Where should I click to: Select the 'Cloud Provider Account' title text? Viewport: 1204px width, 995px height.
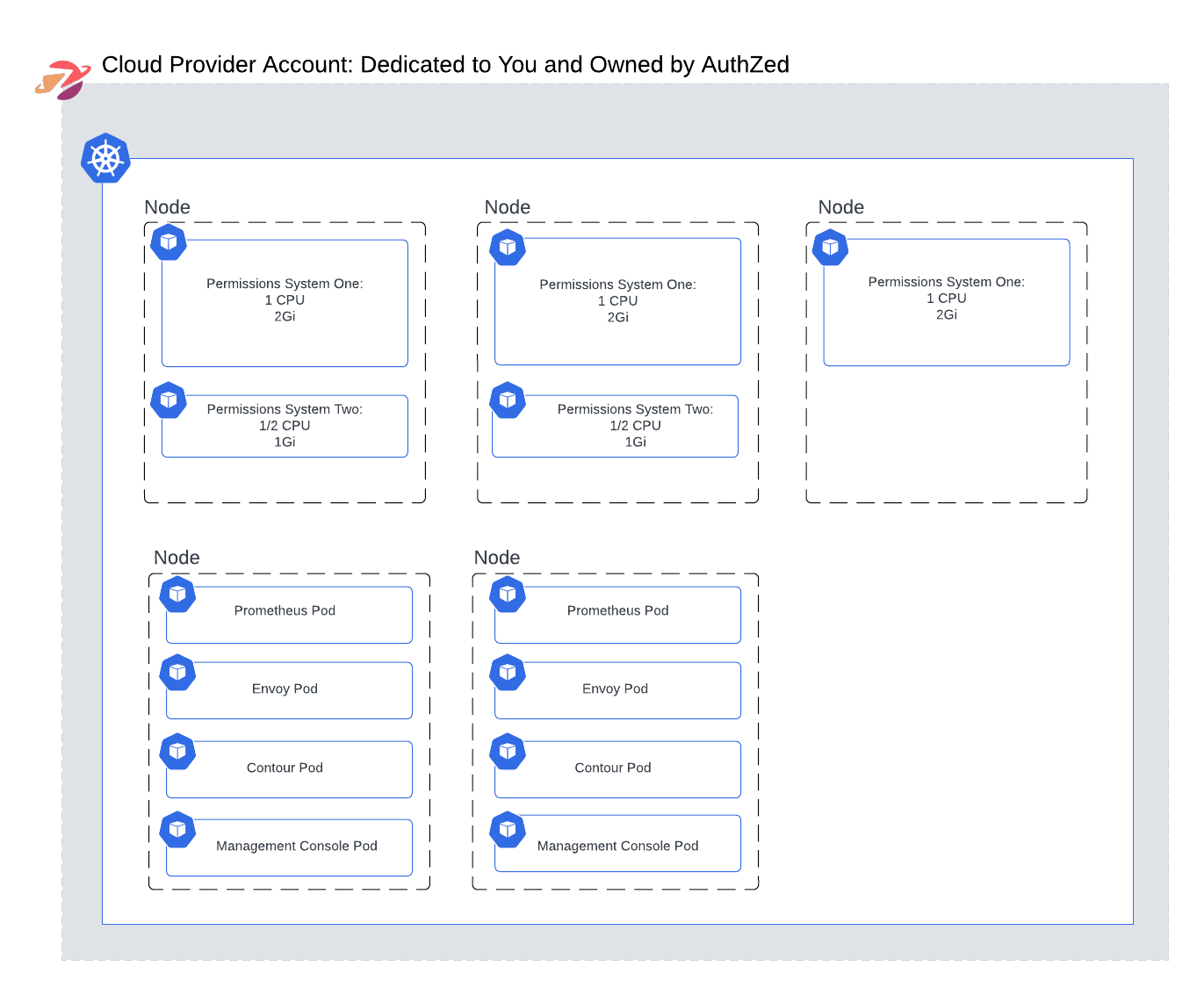445,65
